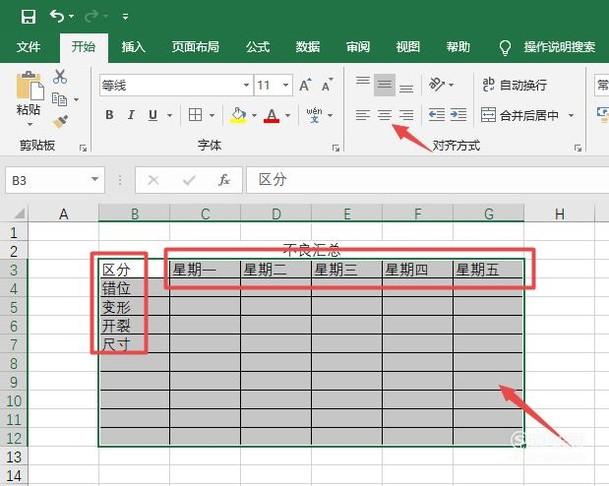The height and width of the screenshot is (486, 609).
Task: Open the 对齐方式 dialog launcher
Action: [x=578, y=148]
